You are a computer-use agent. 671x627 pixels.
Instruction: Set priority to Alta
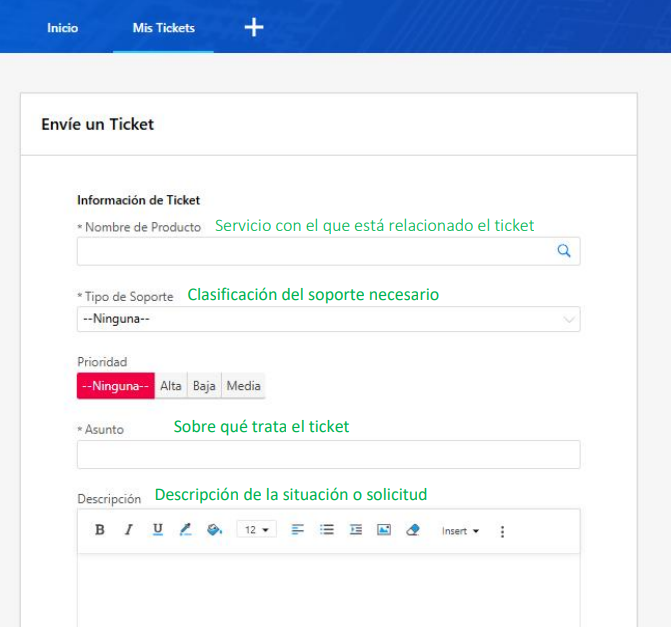coord(171,386)
